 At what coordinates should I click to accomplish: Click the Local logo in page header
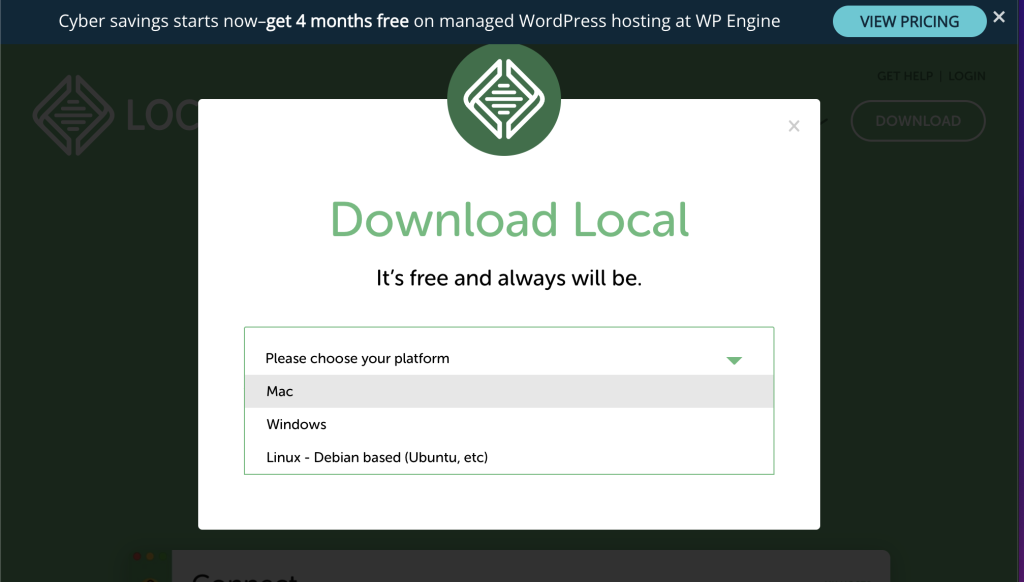click(116, 116)
